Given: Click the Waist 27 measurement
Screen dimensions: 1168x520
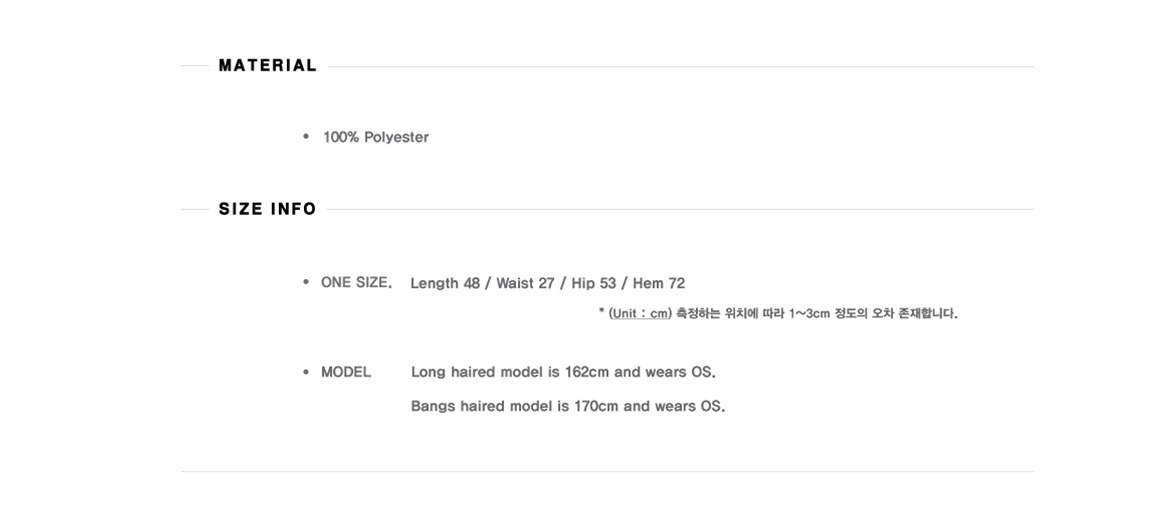Looking at the screenshot, I should [x=525, y=283].
